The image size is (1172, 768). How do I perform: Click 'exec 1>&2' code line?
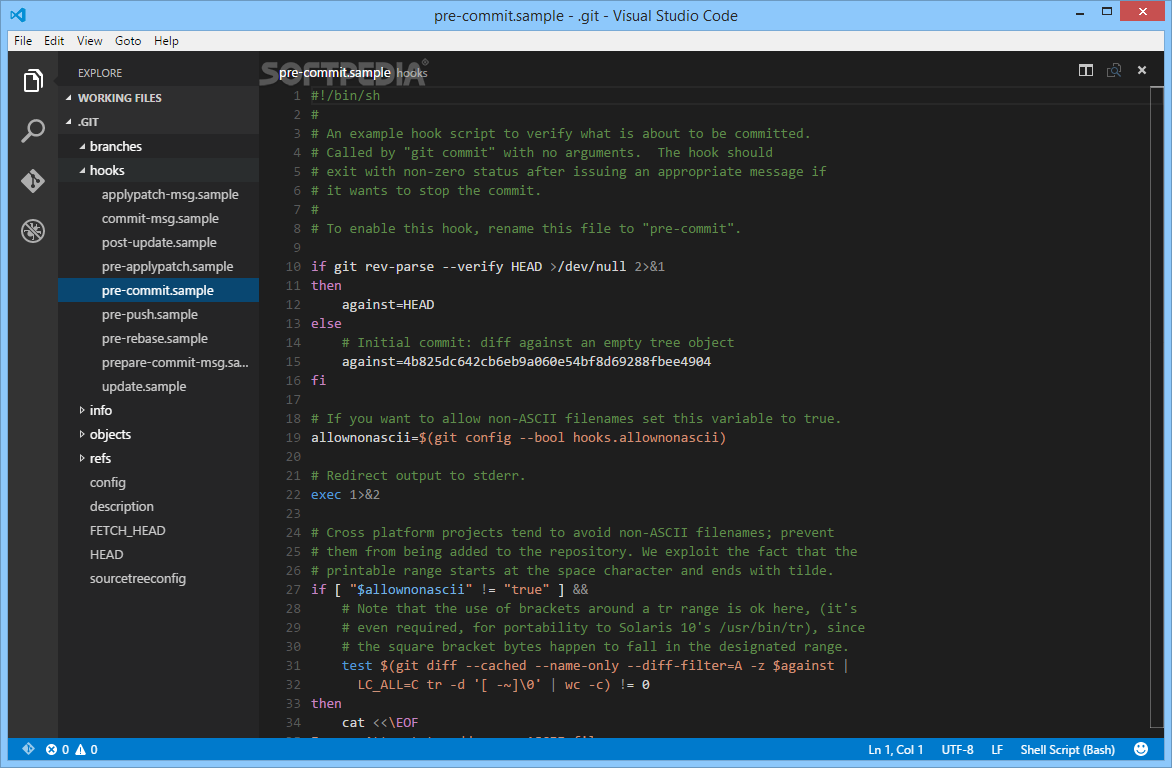pyautogui.click(x=345, y=494)
